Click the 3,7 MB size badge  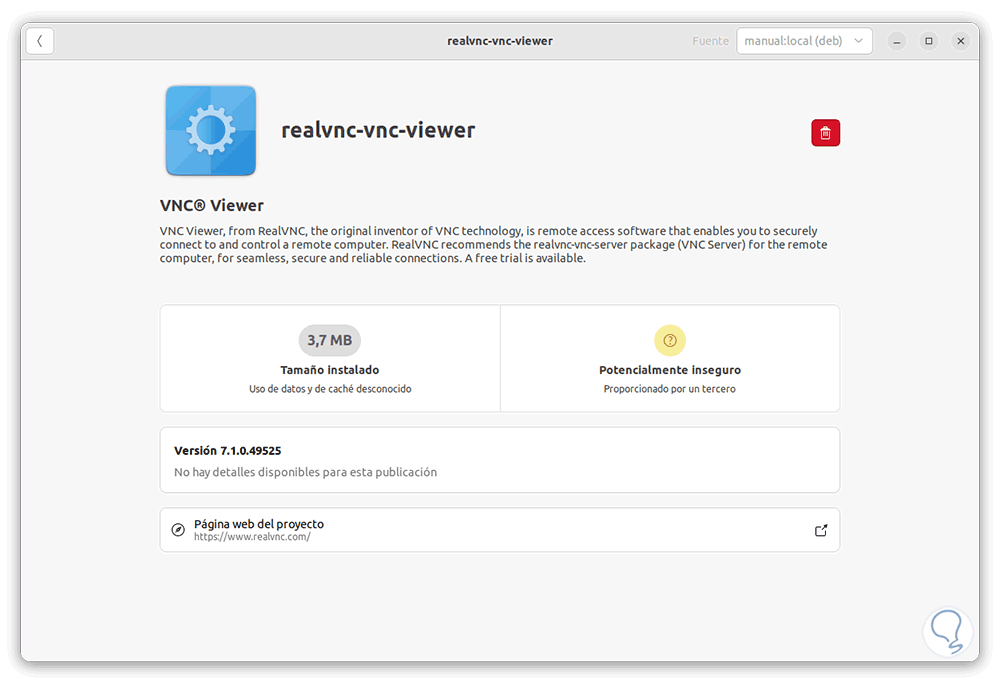click(x=330, y=340)
